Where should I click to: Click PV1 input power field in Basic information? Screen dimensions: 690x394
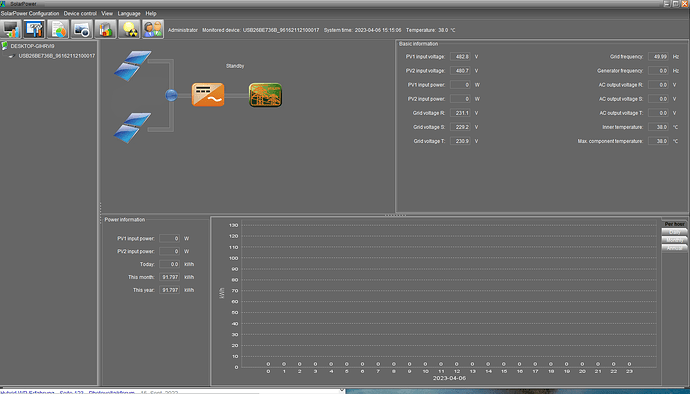click(460, 85)
